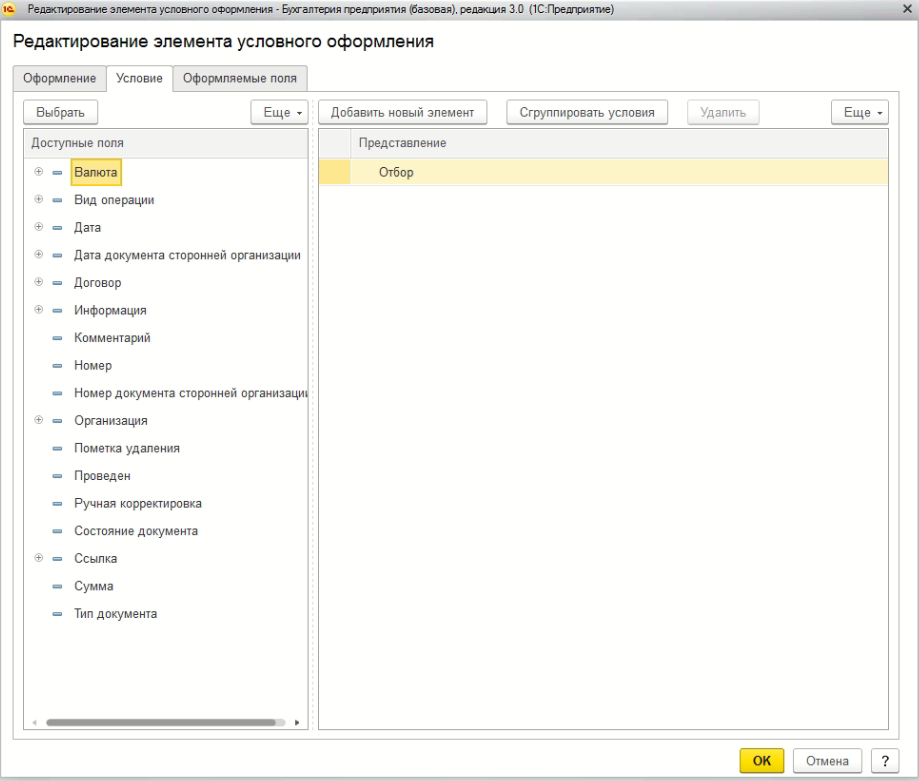Click the Добавить новый элемент button
This screenshot has width=919, height=781.
[402, 113]
